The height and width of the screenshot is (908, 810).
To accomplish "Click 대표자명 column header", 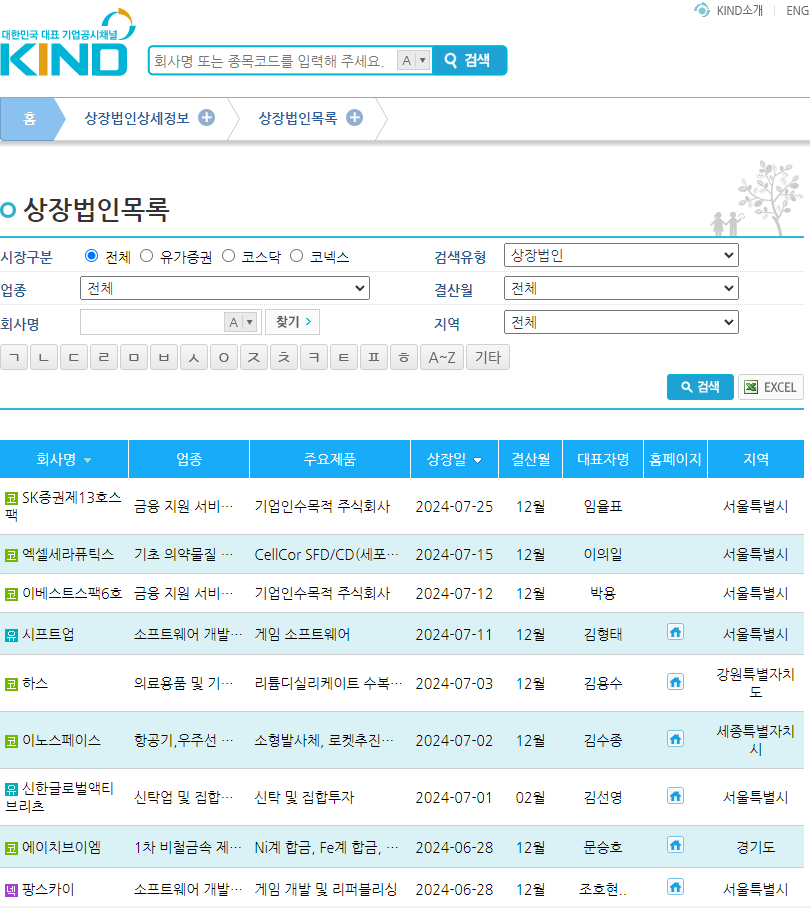I will click(x=603, y=459).
